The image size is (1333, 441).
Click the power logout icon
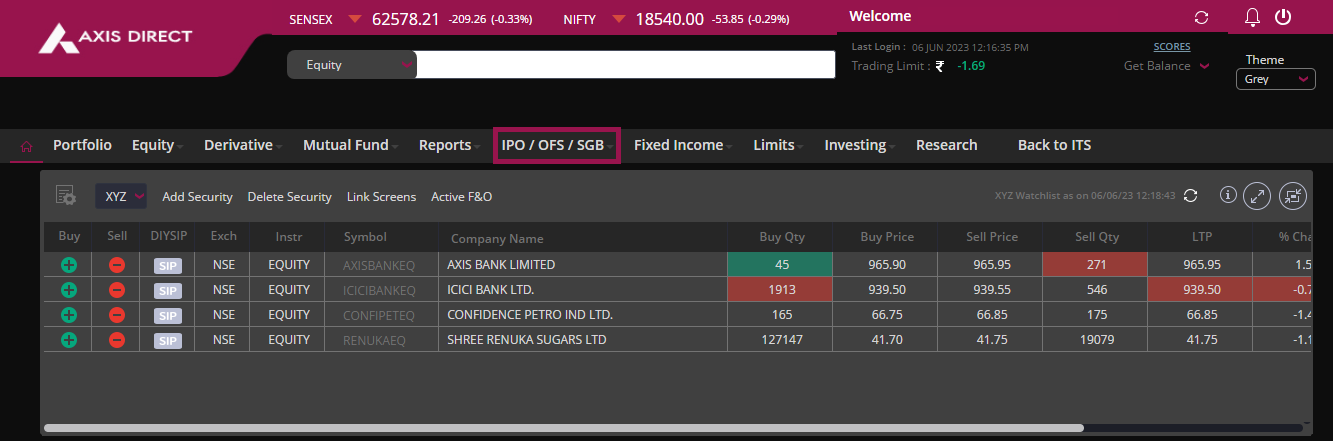pos(1283,18)
